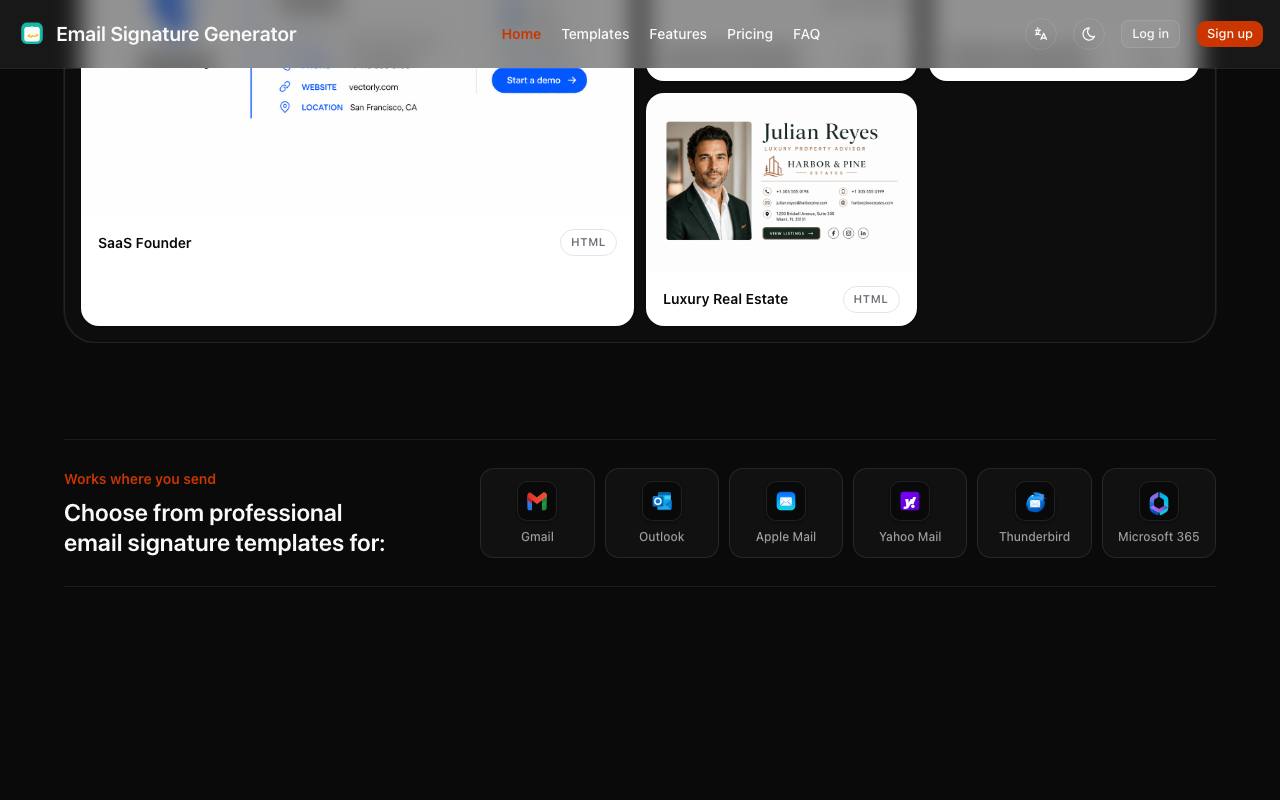Click the Sign up button
1280x800 pixels.
1230,34
